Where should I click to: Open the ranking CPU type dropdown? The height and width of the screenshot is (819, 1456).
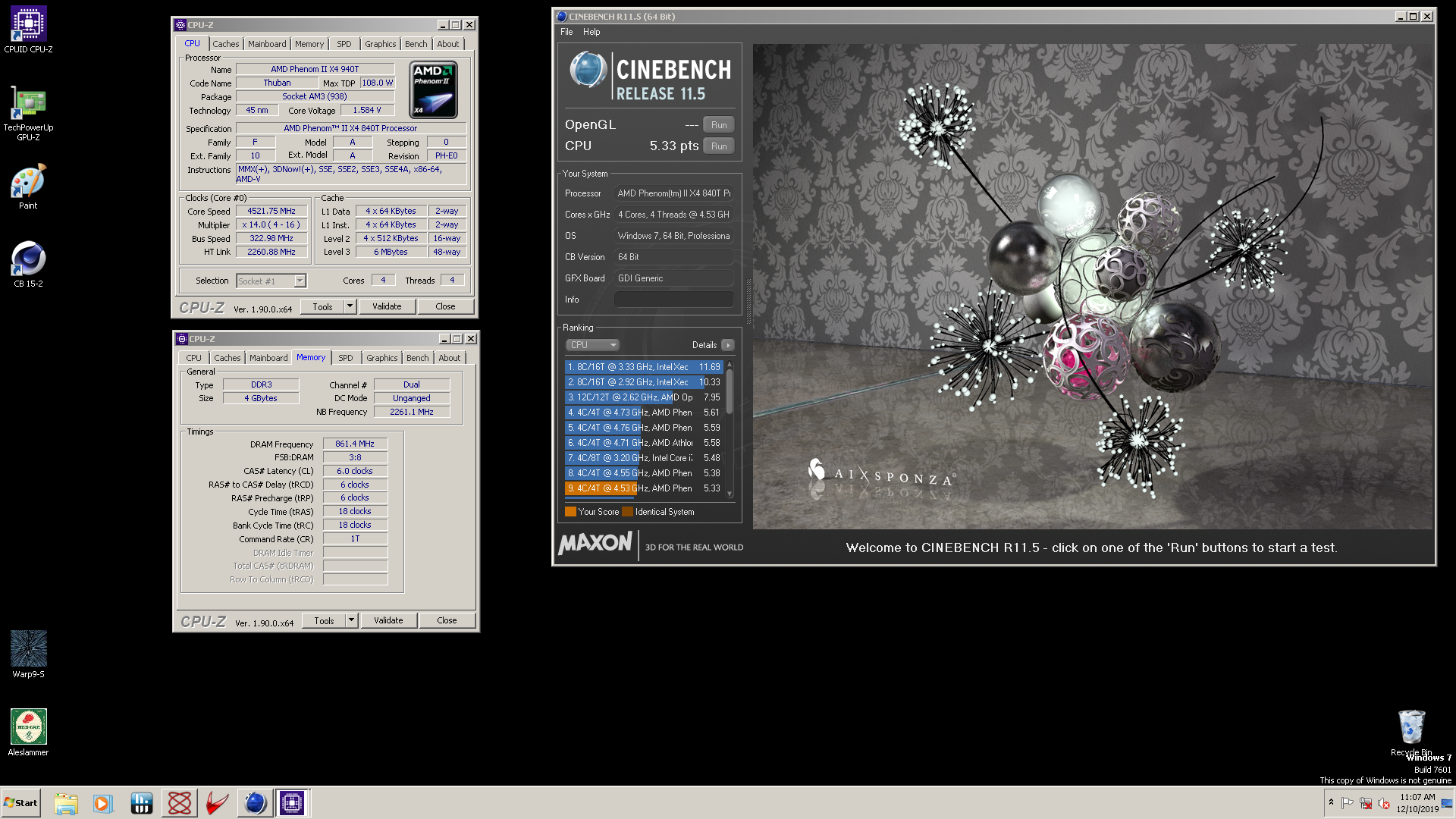[x=592, y=345]
